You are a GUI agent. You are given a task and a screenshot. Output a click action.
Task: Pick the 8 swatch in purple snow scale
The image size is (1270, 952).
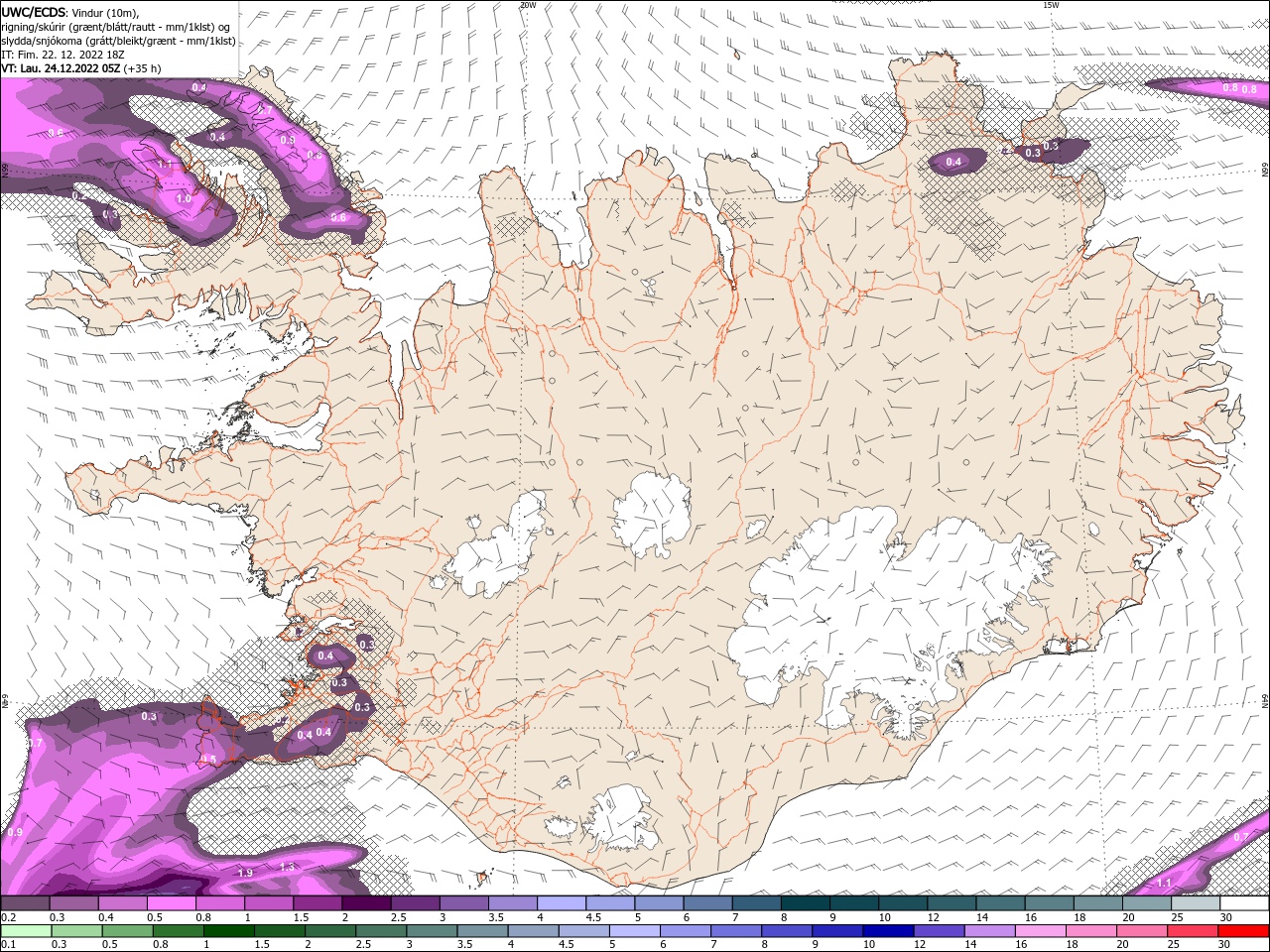pyautogui.click(x=806, y=903)
